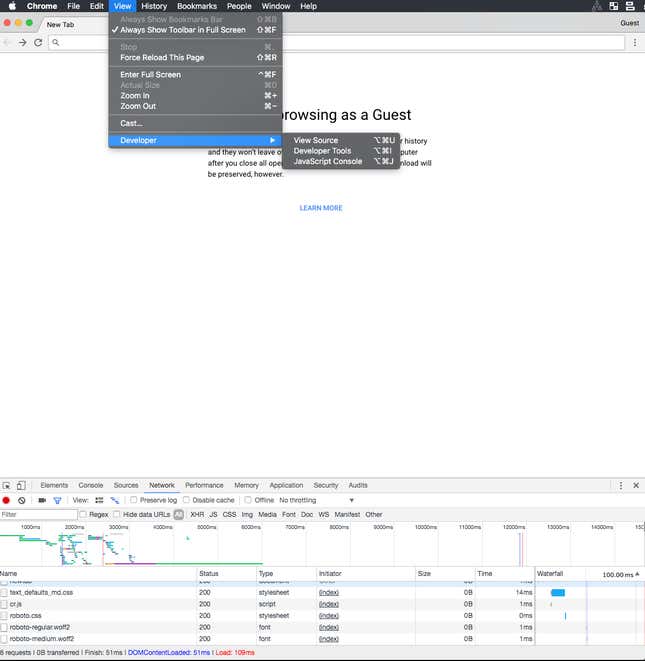Click the Status column header
This screenshot has width=645, height=661.
227,574
